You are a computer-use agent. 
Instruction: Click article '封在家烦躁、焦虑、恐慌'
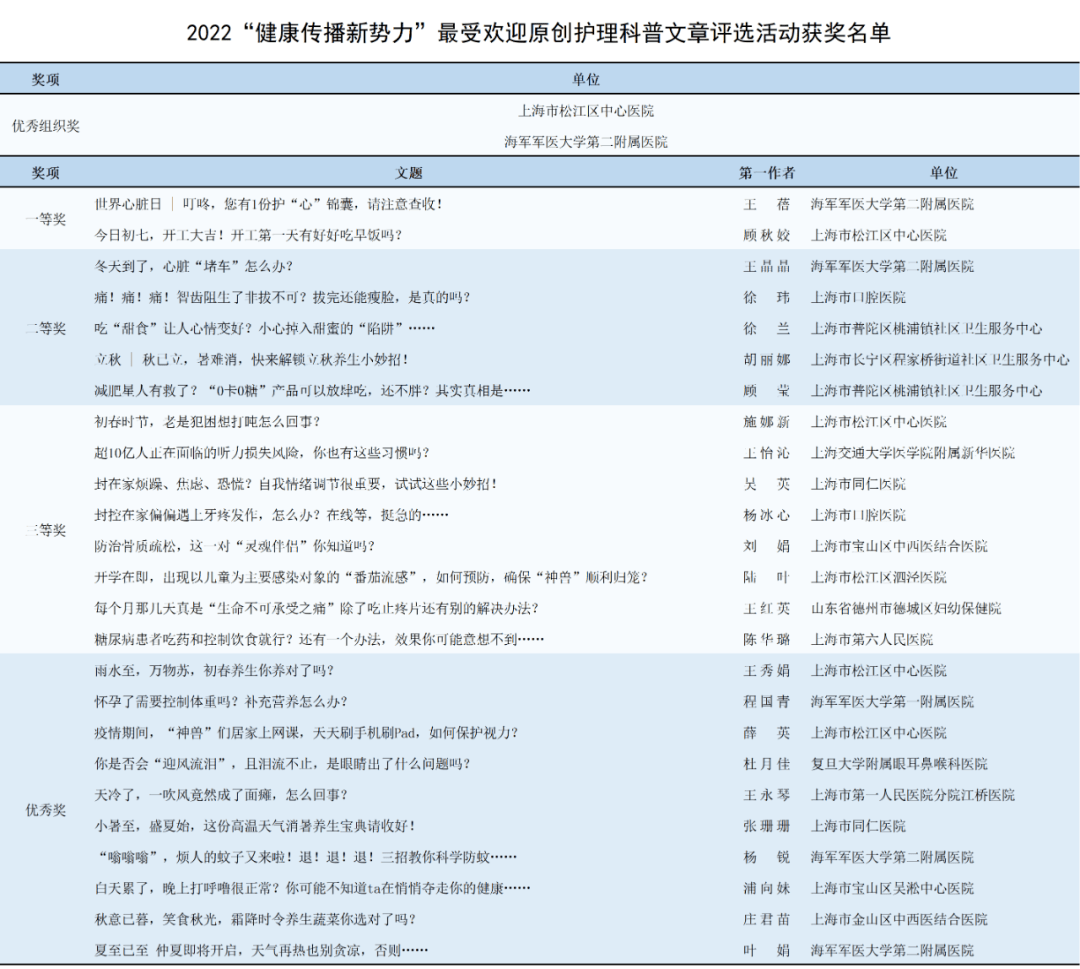coord(296,483)
